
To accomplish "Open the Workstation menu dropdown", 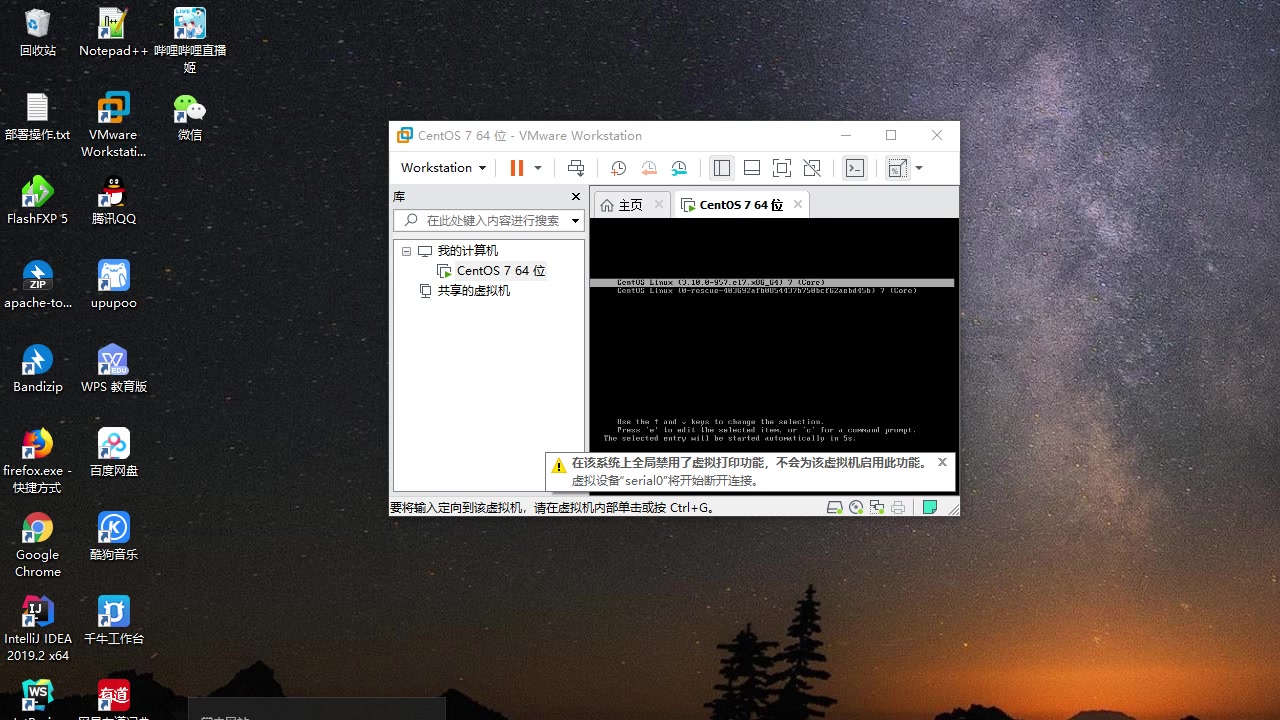I will (443, 168).
